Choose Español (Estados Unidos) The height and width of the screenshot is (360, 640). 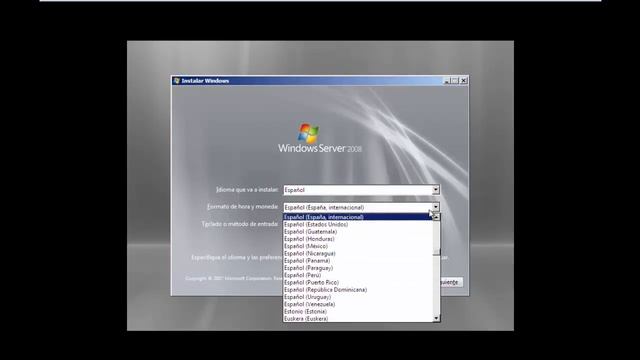358,224
